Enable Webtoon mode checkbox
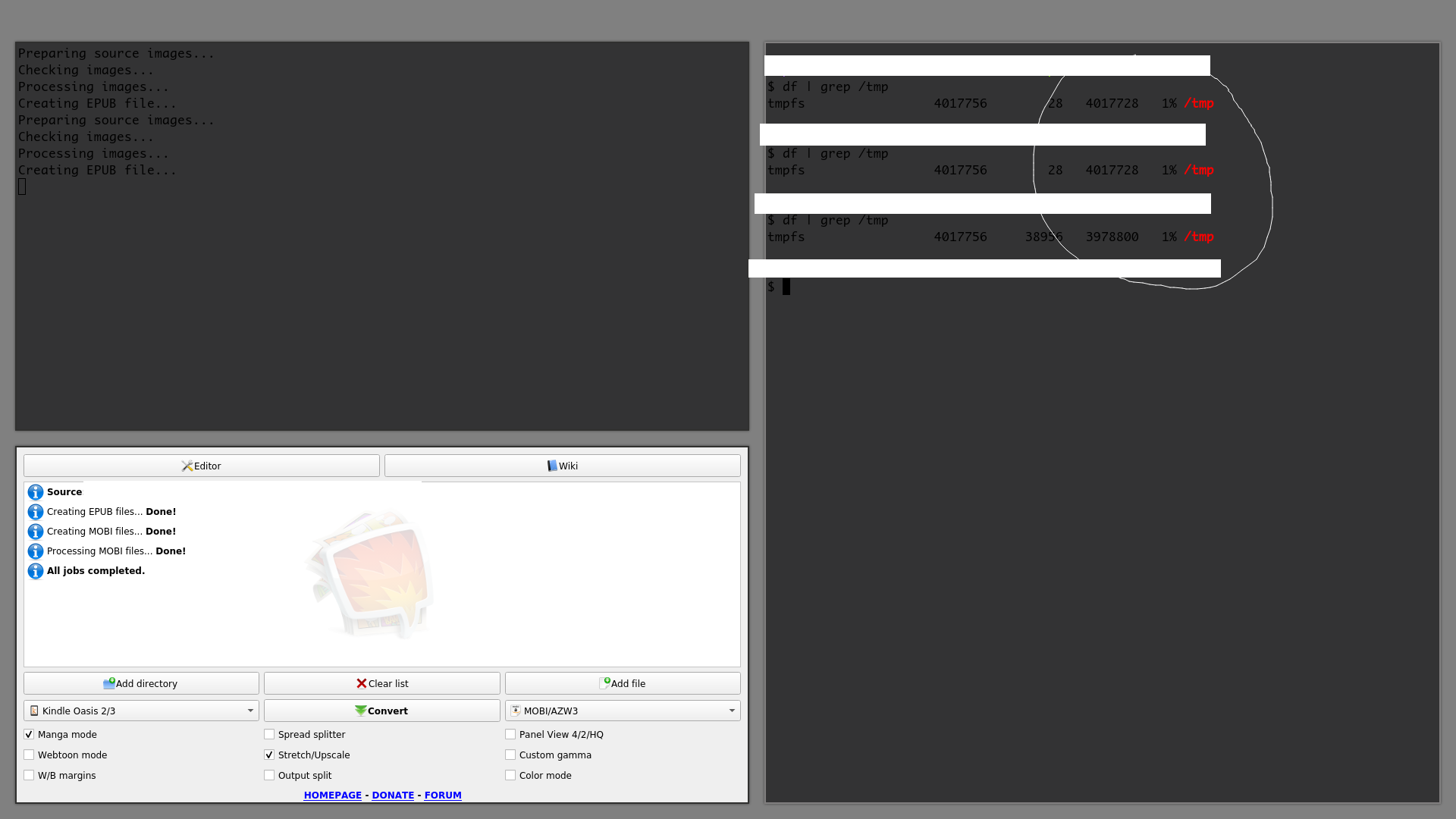 click(29, 755)
